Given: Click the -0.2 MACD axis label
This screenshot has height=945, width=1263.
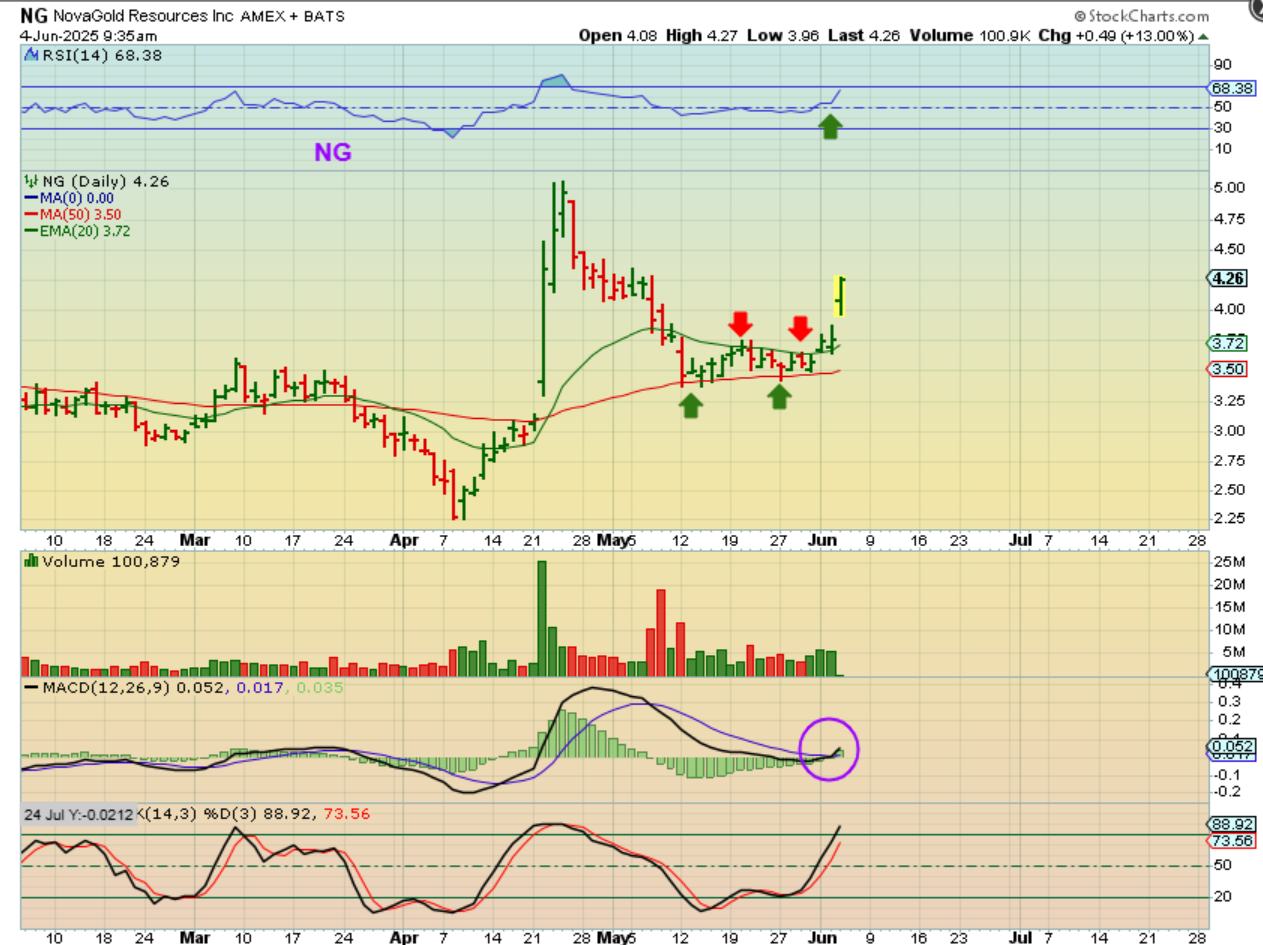Looking at the screenshot, I should [1226, 791].
